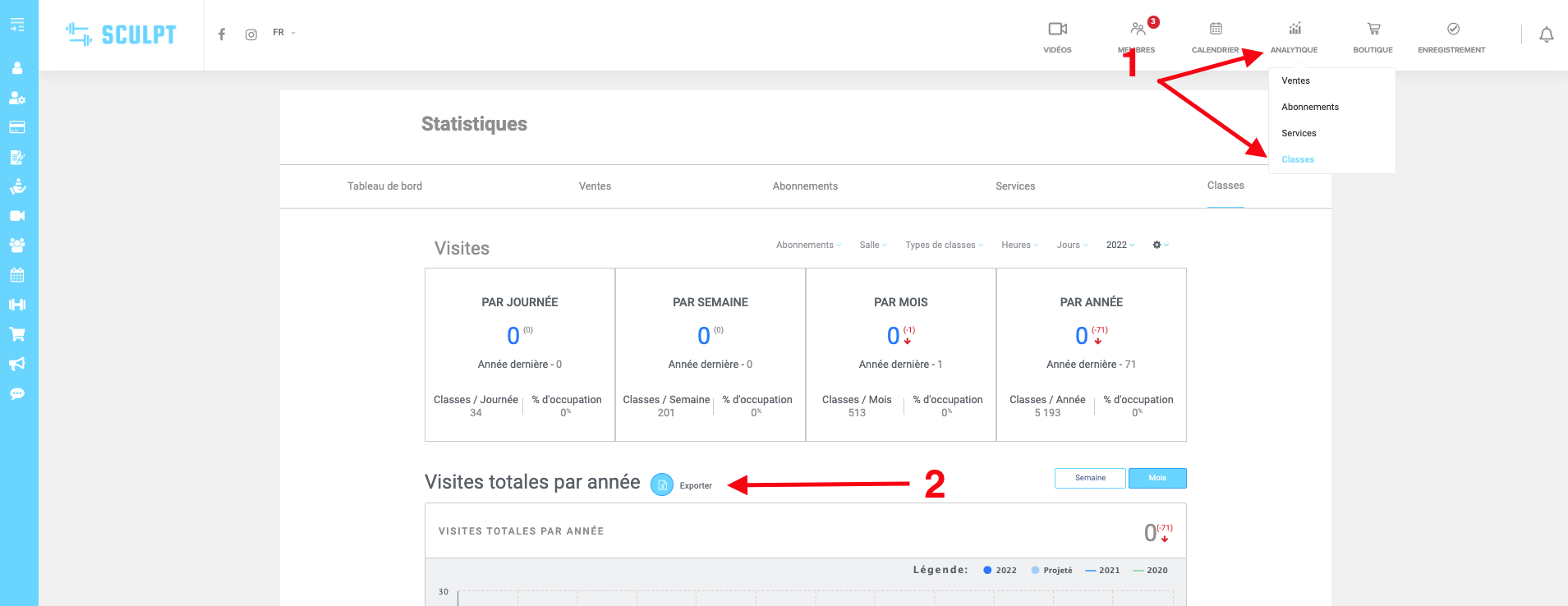Open the Enregistrement checkmark icon

[1452, 30]
